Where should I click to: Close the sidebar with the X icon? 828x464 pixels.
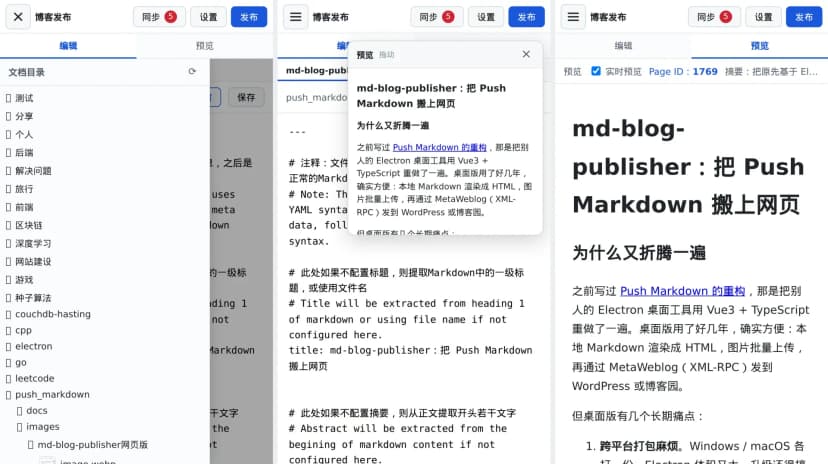click(x=18, y=17)
